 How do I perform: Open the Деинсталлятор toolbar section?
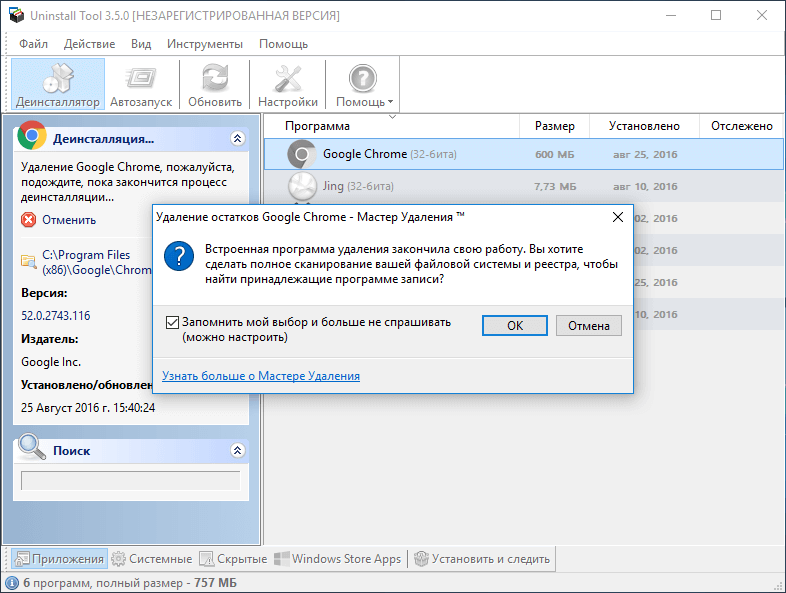pyautogui.click(x=58, y=84)
